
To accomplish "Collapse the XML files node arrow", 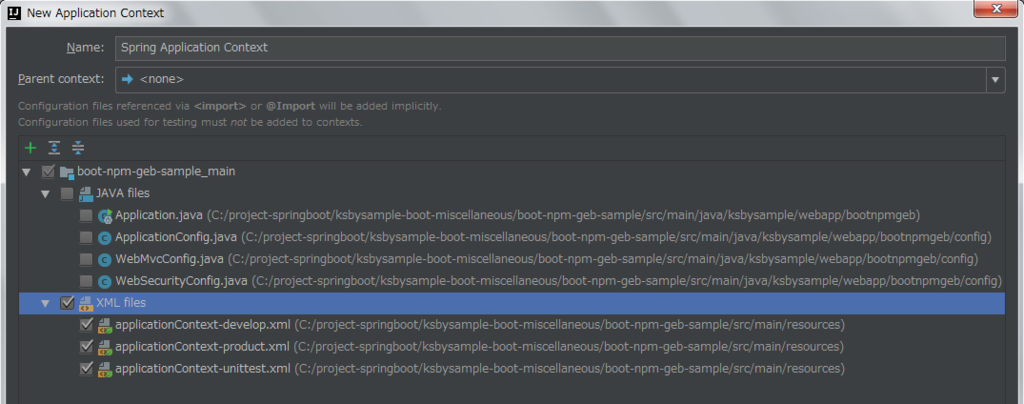I will point(46,303).
